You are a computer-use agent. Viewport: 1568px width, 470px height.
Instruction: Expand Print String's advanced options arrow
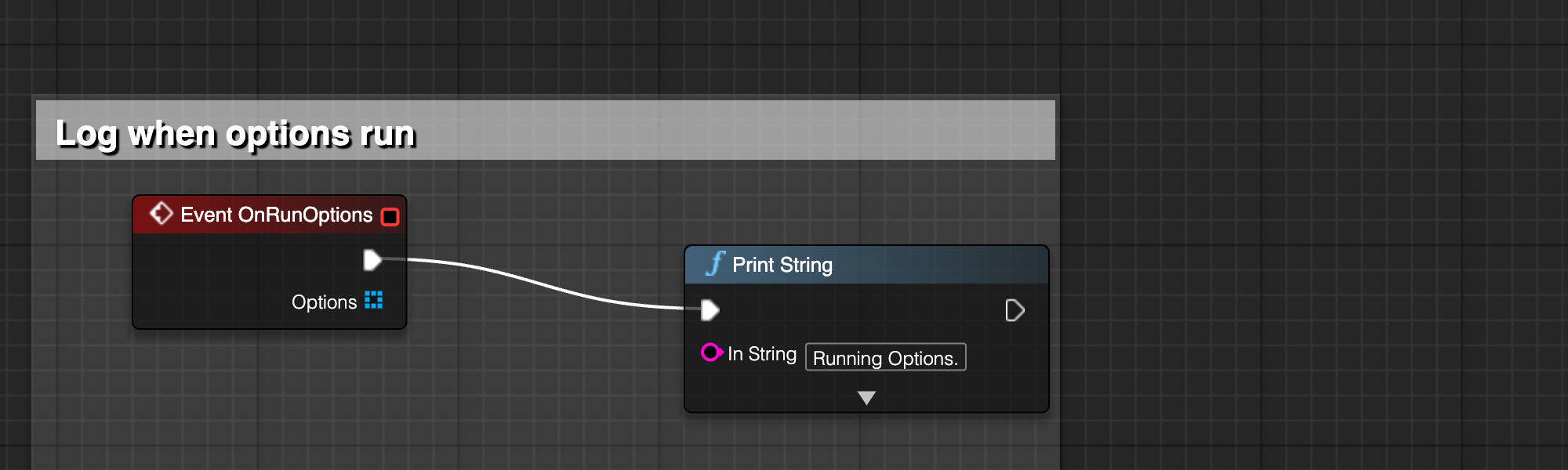[x=866, y=398]
